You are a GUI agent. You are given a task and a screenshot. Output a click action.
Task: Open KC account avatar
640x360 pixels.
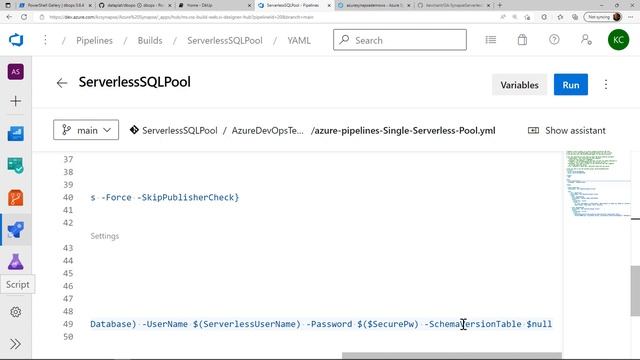618,40
